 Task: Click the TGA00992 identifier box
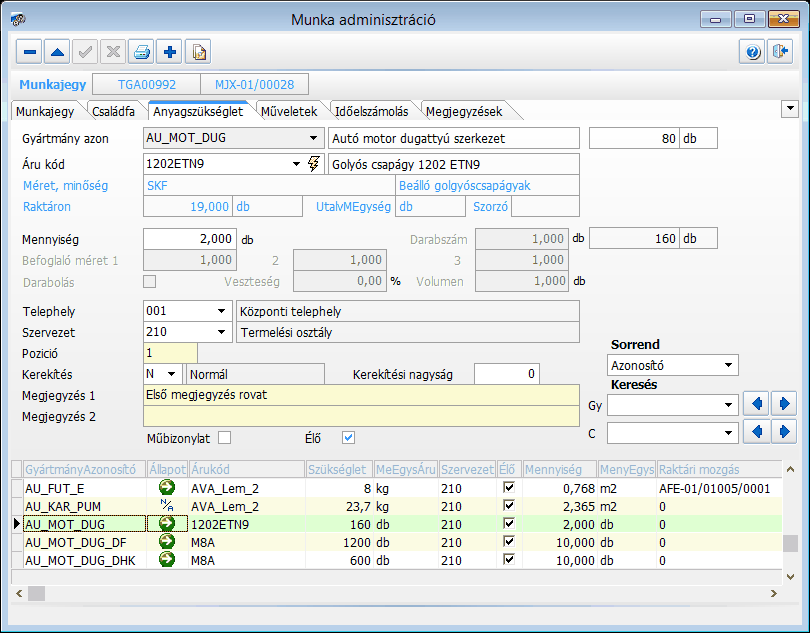click(x=147, y=84)
